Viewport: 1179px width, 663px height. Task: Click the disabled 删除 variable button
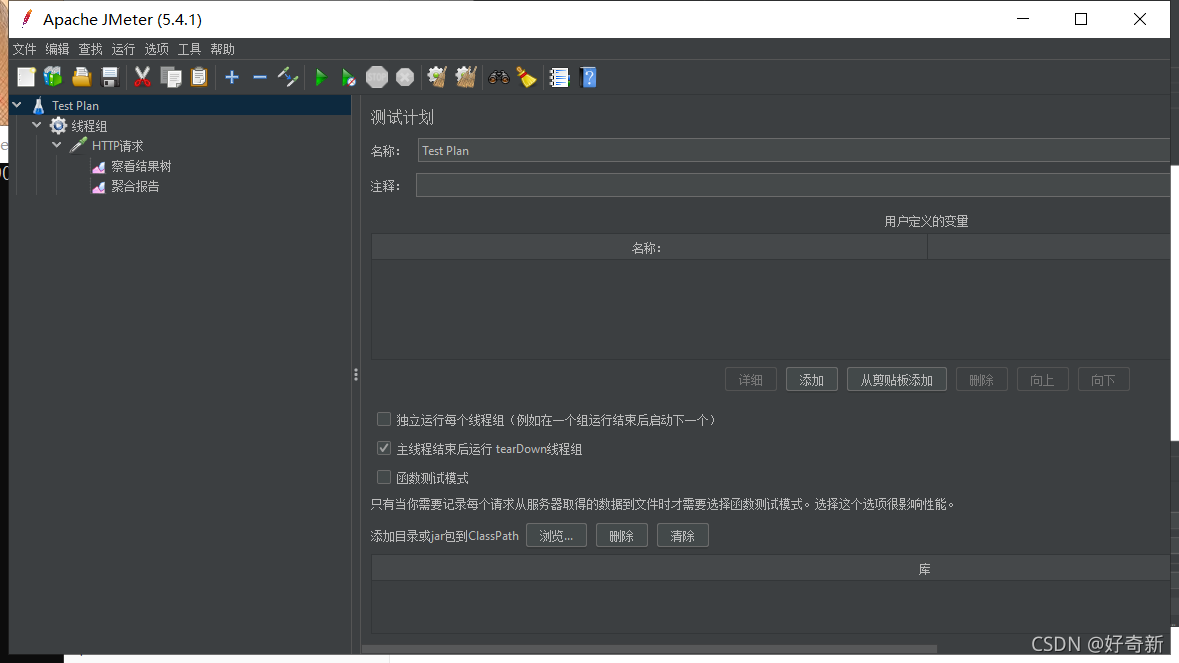(981, 380)
